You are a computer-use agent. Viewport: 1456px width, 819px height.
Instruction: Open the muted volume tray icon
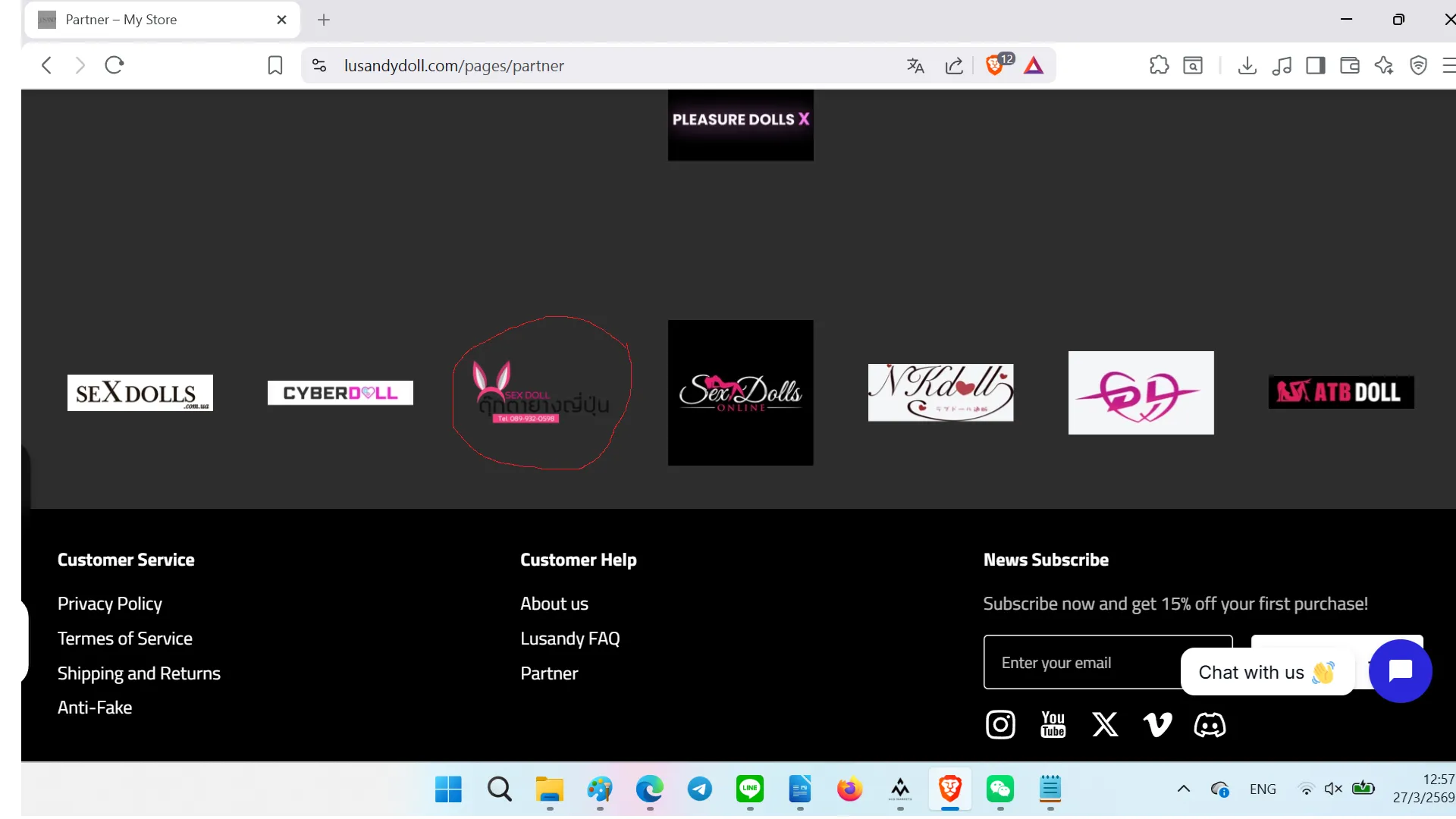1333,789
